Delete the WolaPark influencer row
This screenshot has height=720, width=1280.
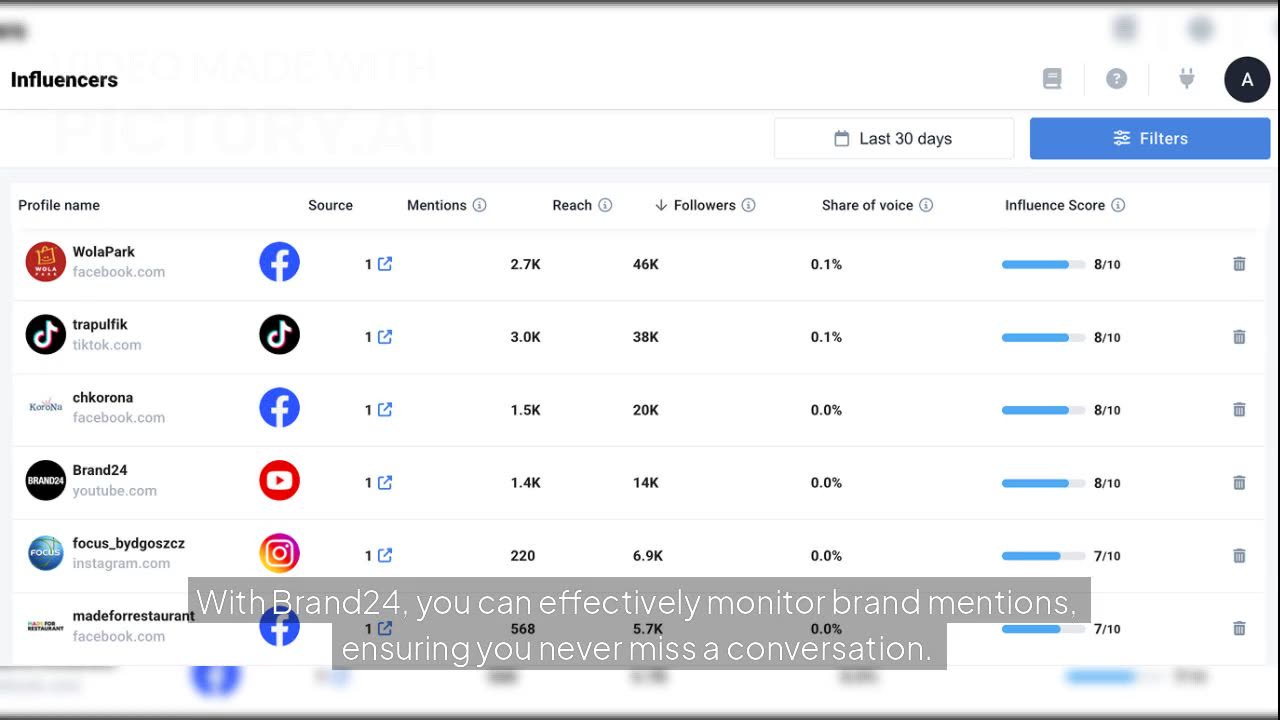point(1239,264)
